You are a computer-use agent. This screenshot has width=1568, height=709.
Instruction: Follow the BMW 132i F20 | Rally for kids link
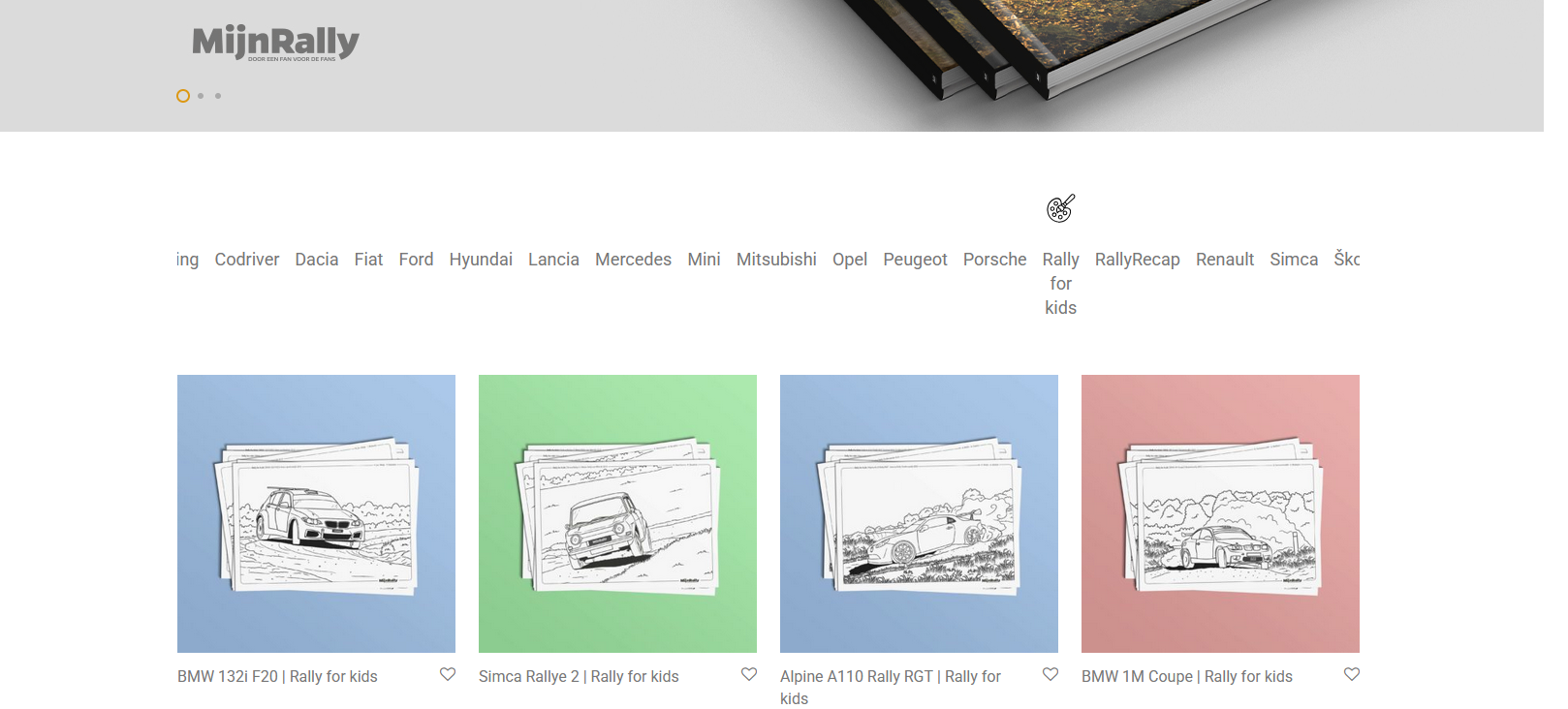(x=277, y=676)
